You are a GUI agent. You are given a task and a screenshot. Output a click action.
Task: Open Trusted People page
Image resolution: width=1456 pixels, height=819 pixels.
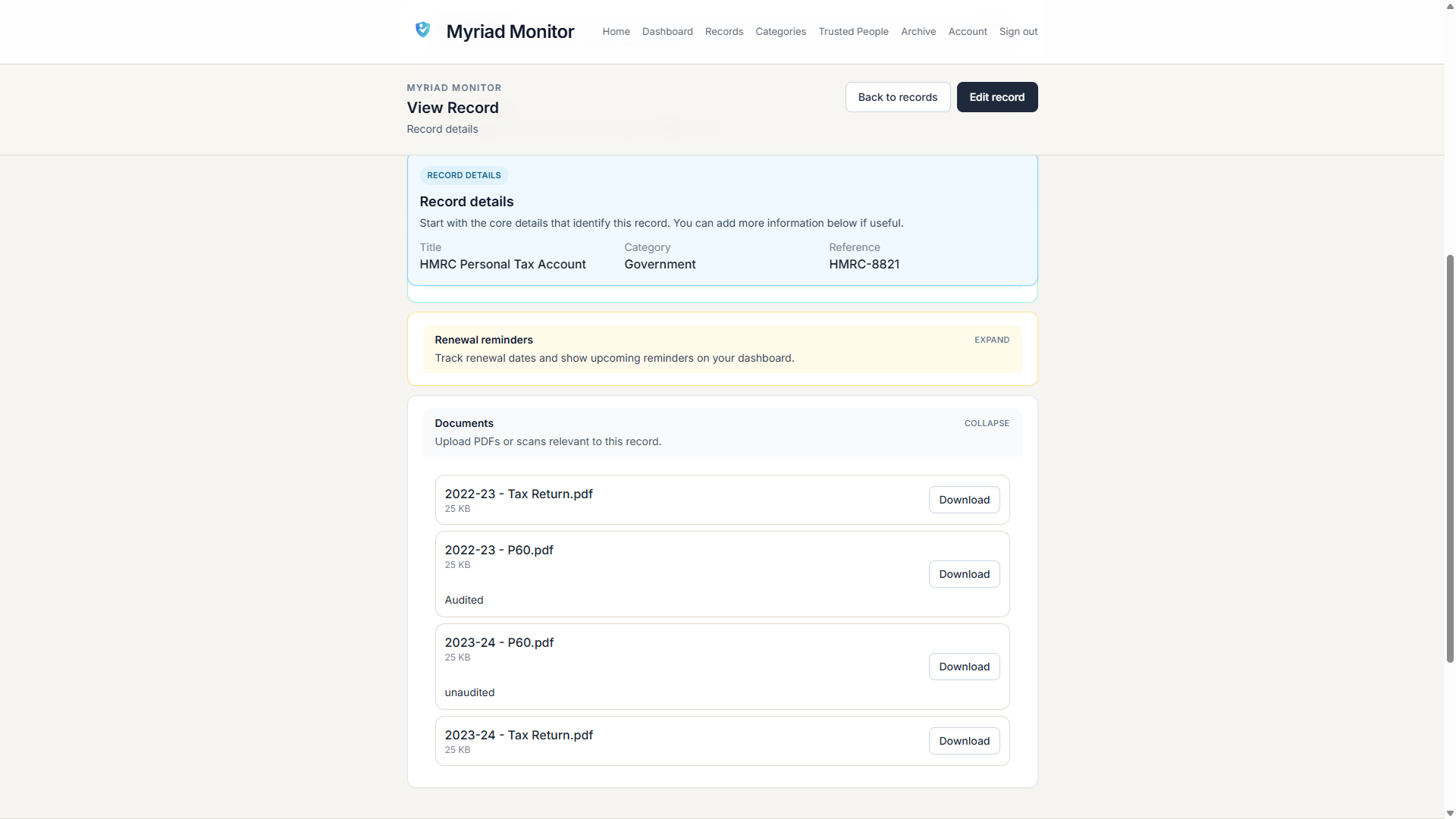(x=853, y=32)
